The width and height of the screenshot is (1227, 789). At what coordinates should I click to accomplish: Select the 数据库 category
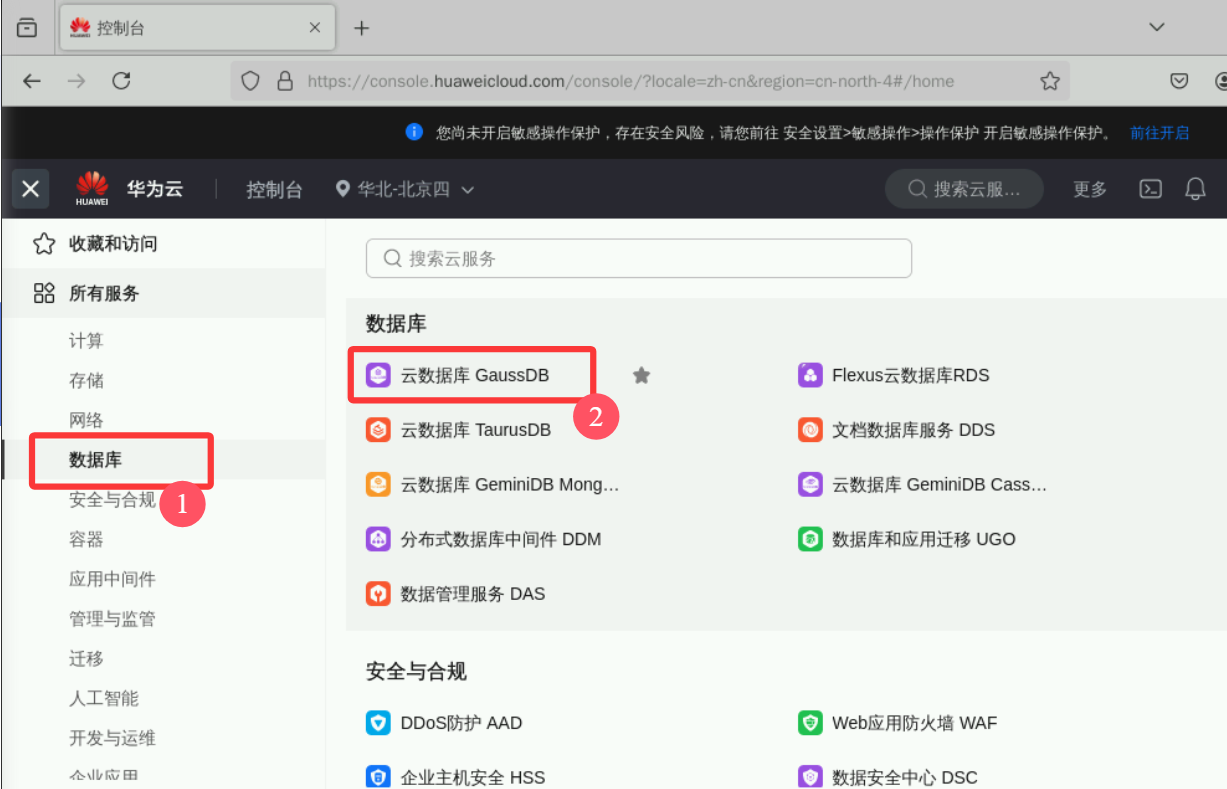coord(95,460)
